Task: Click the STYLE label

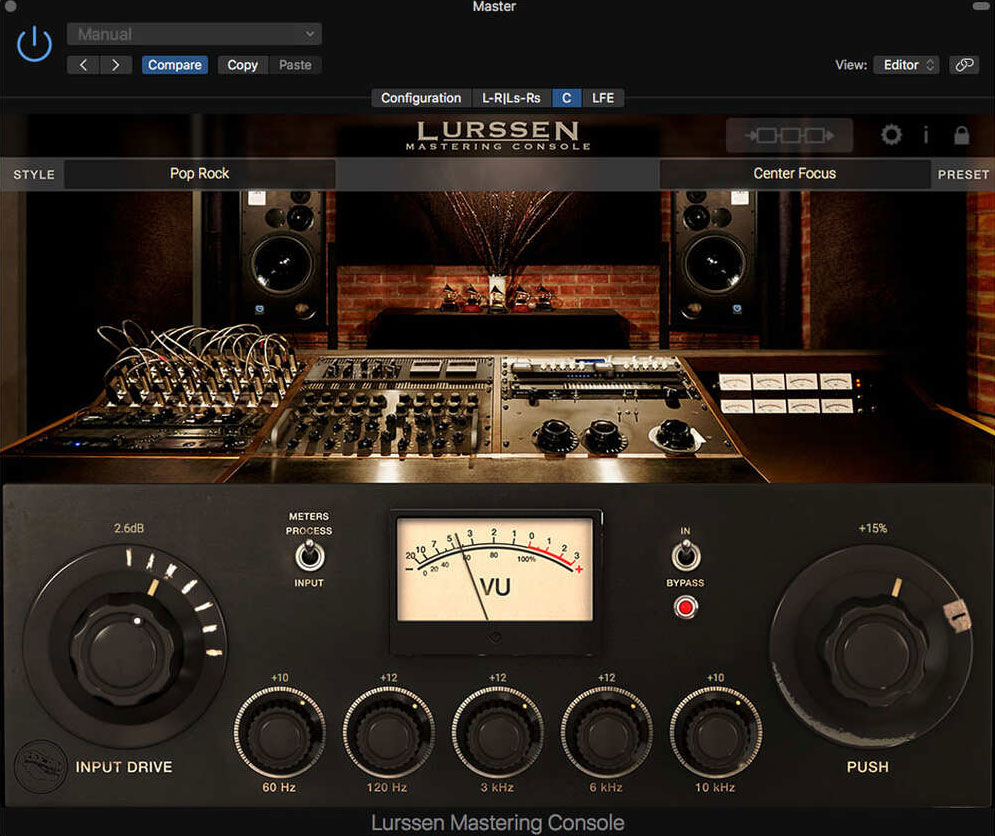Action: [x=34, y=175]
